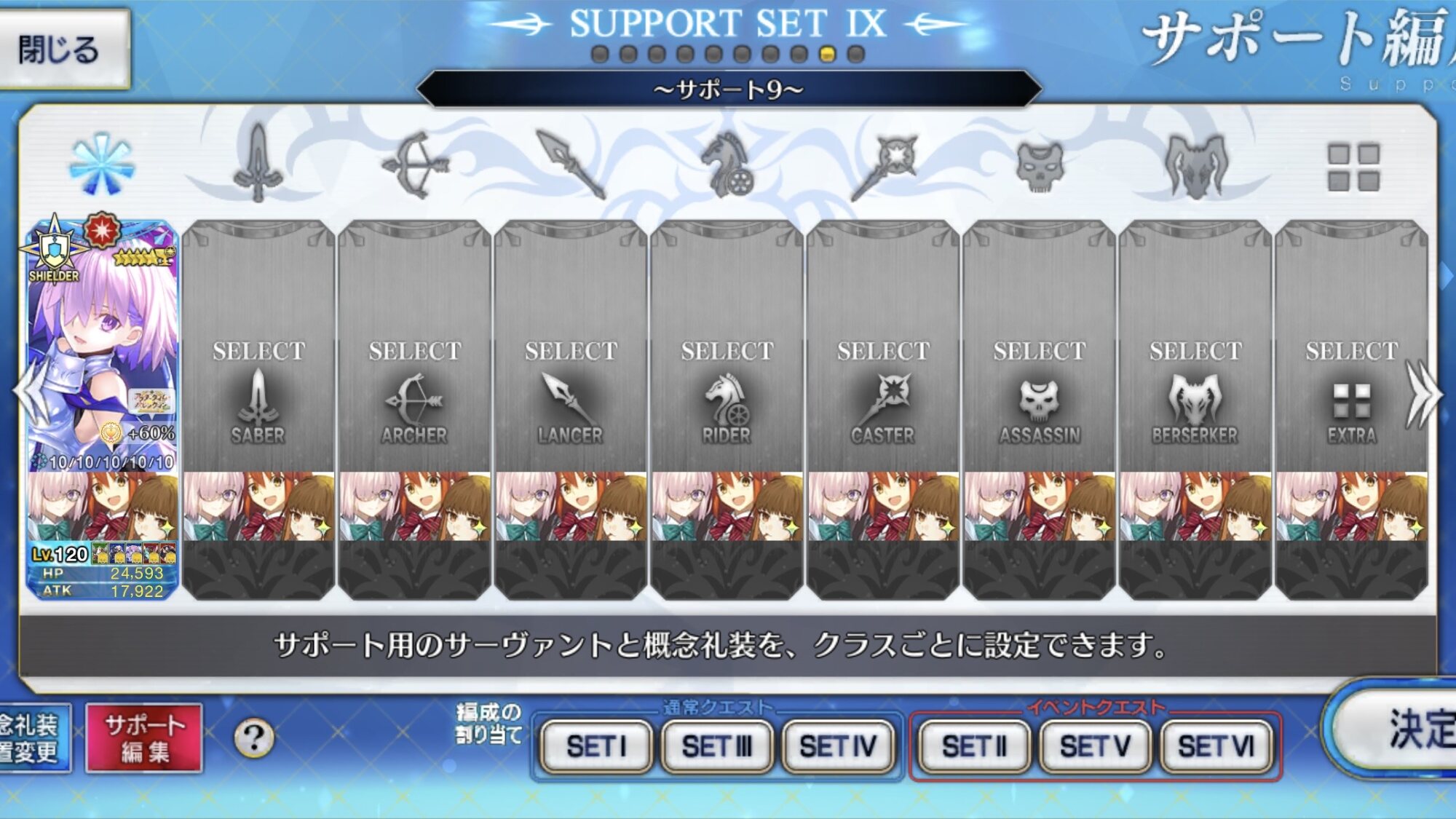Viewport: 1456px width, 819px height.
Task: Open the Shielder Mash servant card
Action: point(102,409)
